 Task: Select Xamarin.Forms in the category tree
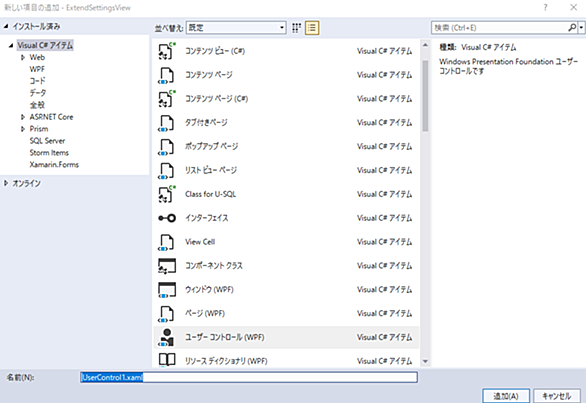(54, 164)
